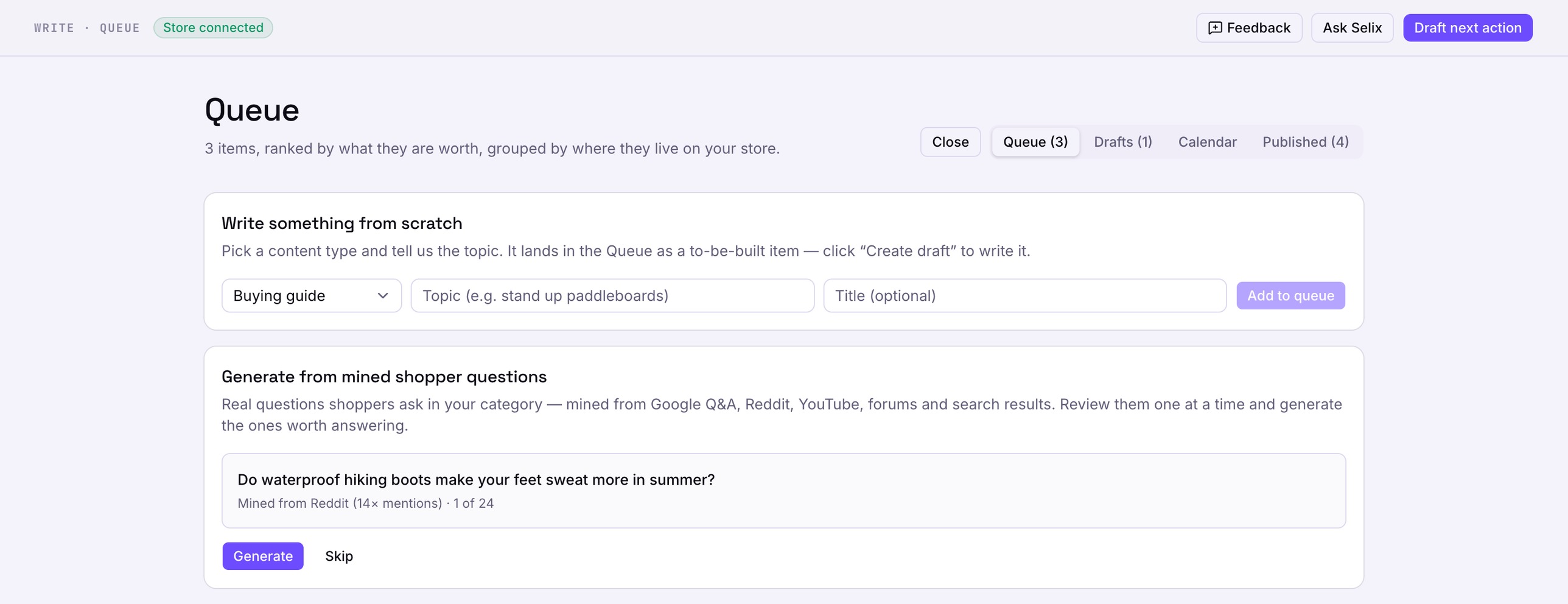Open the Drafts (1) tab
This screenshot has height=604, width=1568.
tap(1123, 142)
